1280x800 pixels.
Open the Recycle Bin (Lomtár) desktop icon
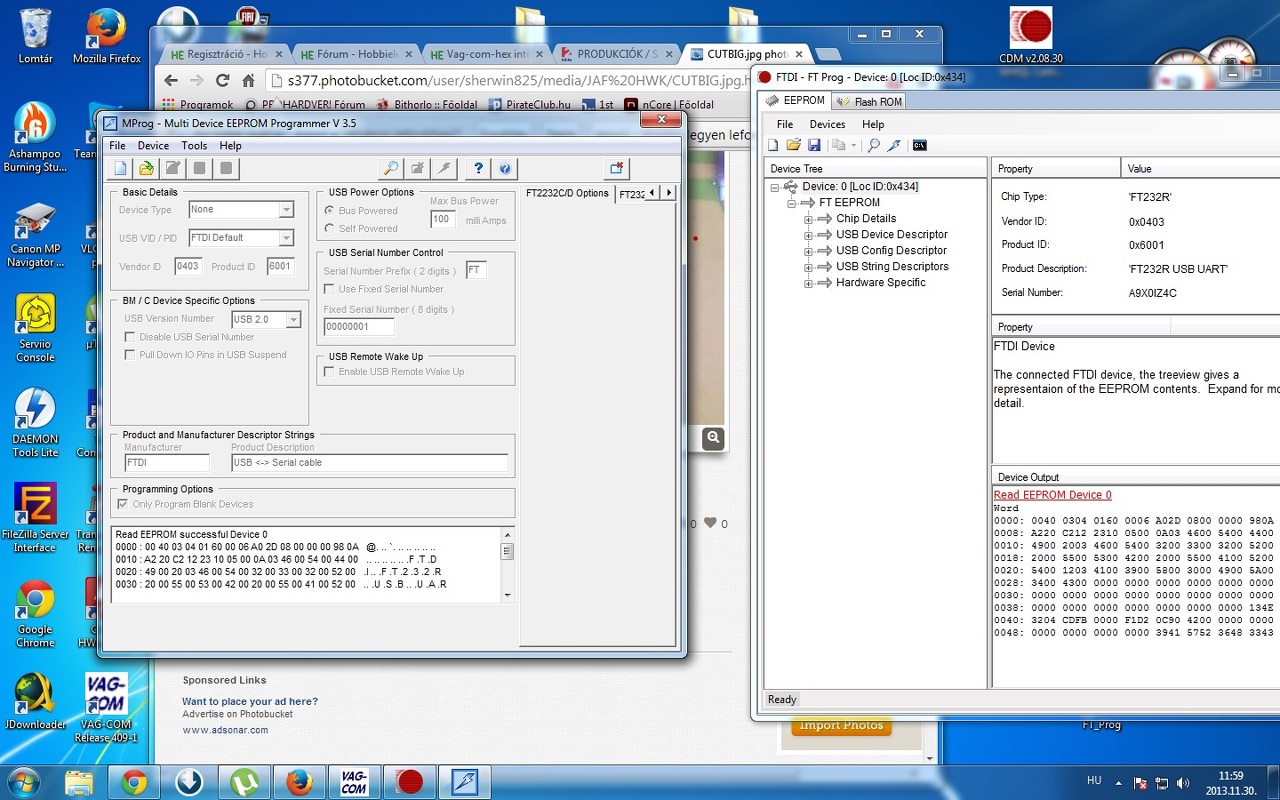coord(36,36)
